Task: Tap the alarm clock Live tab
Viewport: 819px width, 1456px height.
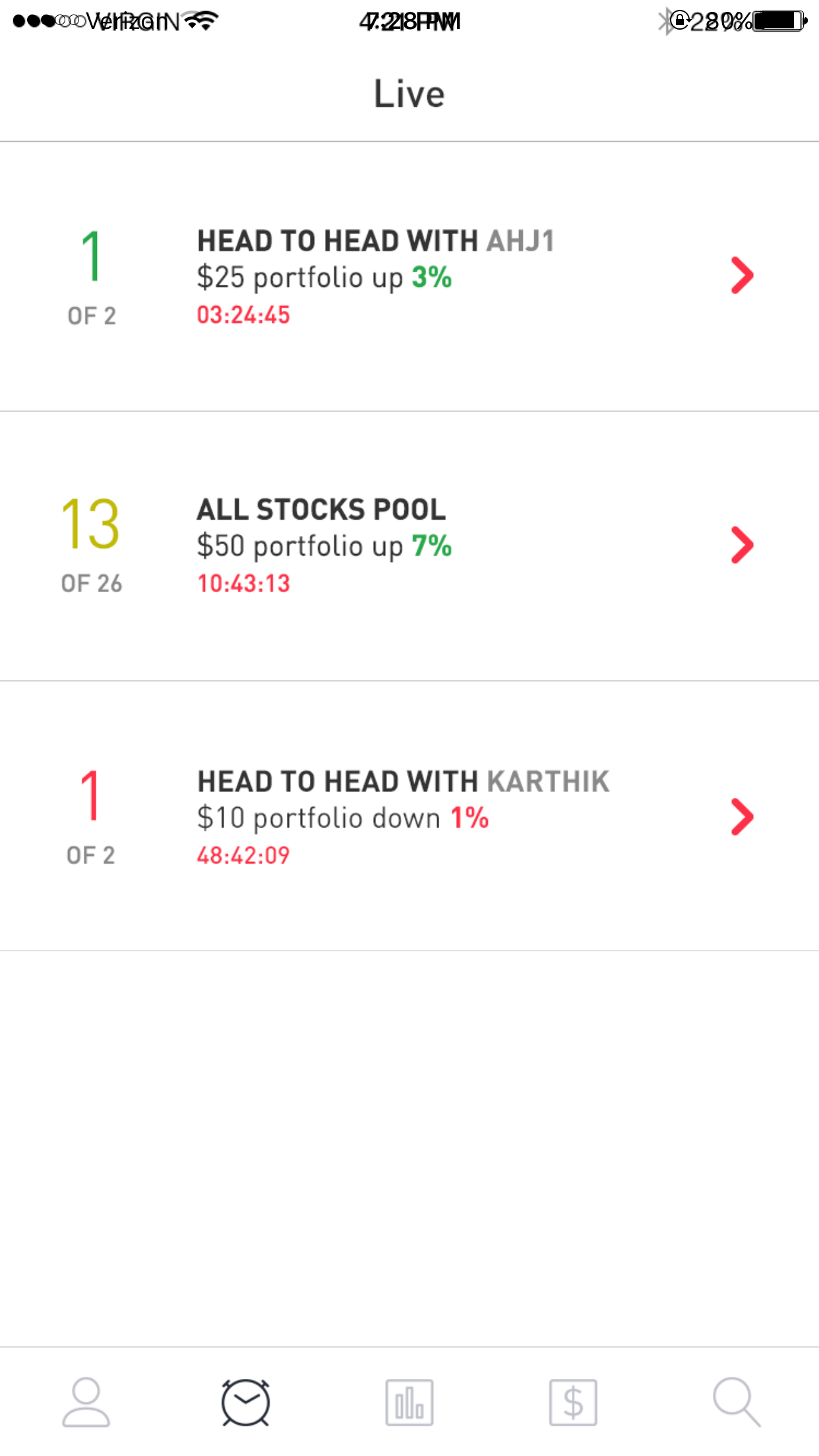Action: [245, 1401]
